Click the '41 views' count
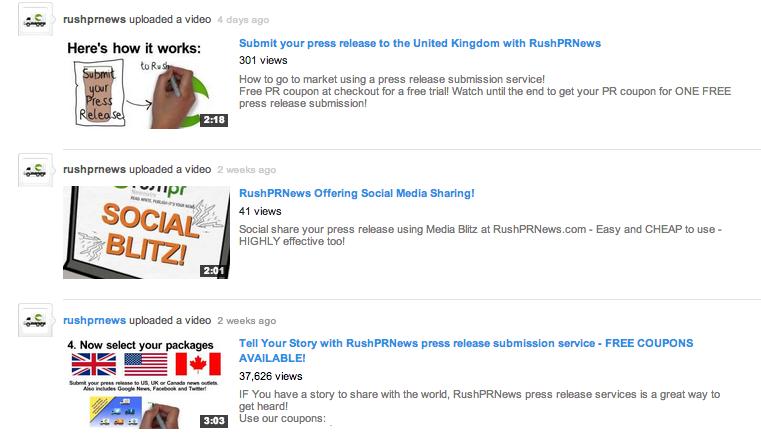Screen dimensions: 761x448 [x=260, y=211]
